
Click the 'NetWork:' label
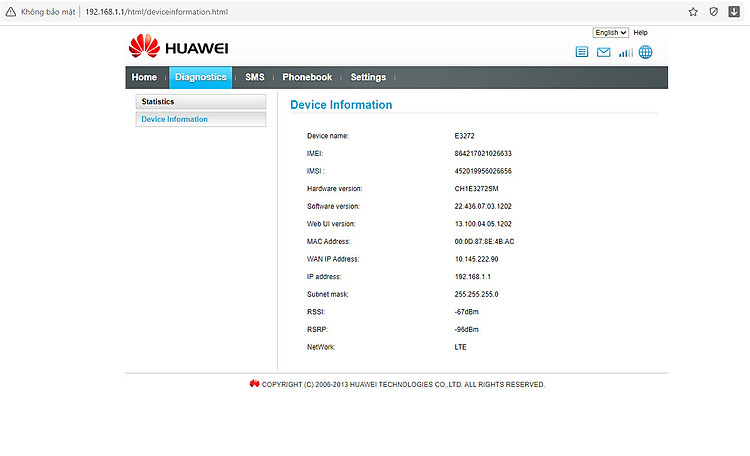(x=321, y=347)
